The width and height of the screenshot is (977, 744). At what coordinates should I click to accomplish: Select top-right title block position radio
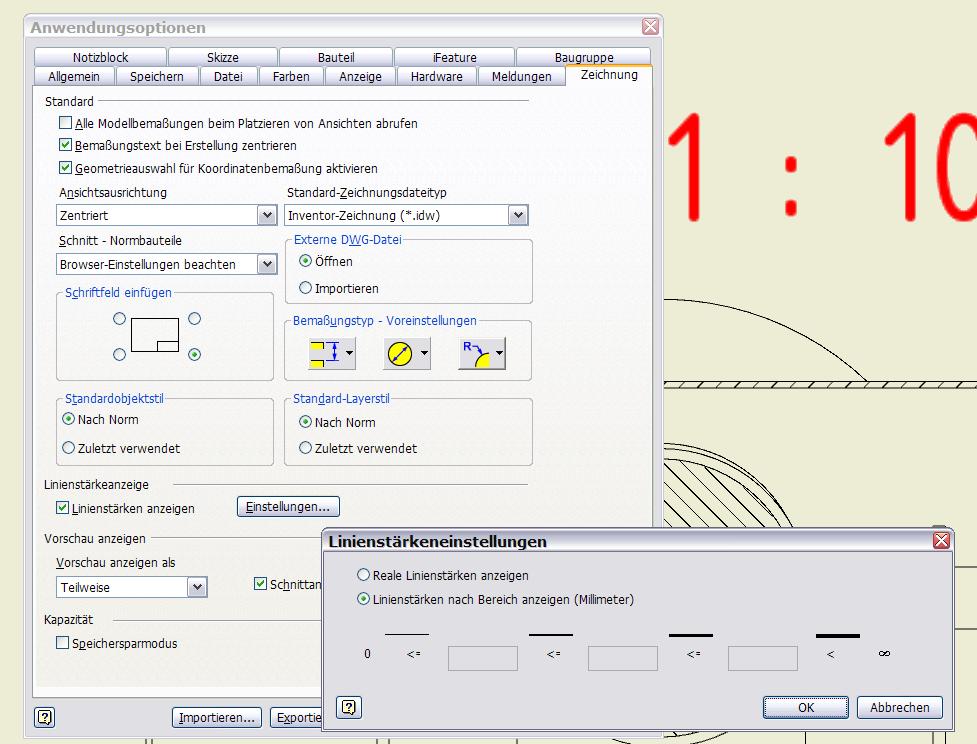(194, 318)
